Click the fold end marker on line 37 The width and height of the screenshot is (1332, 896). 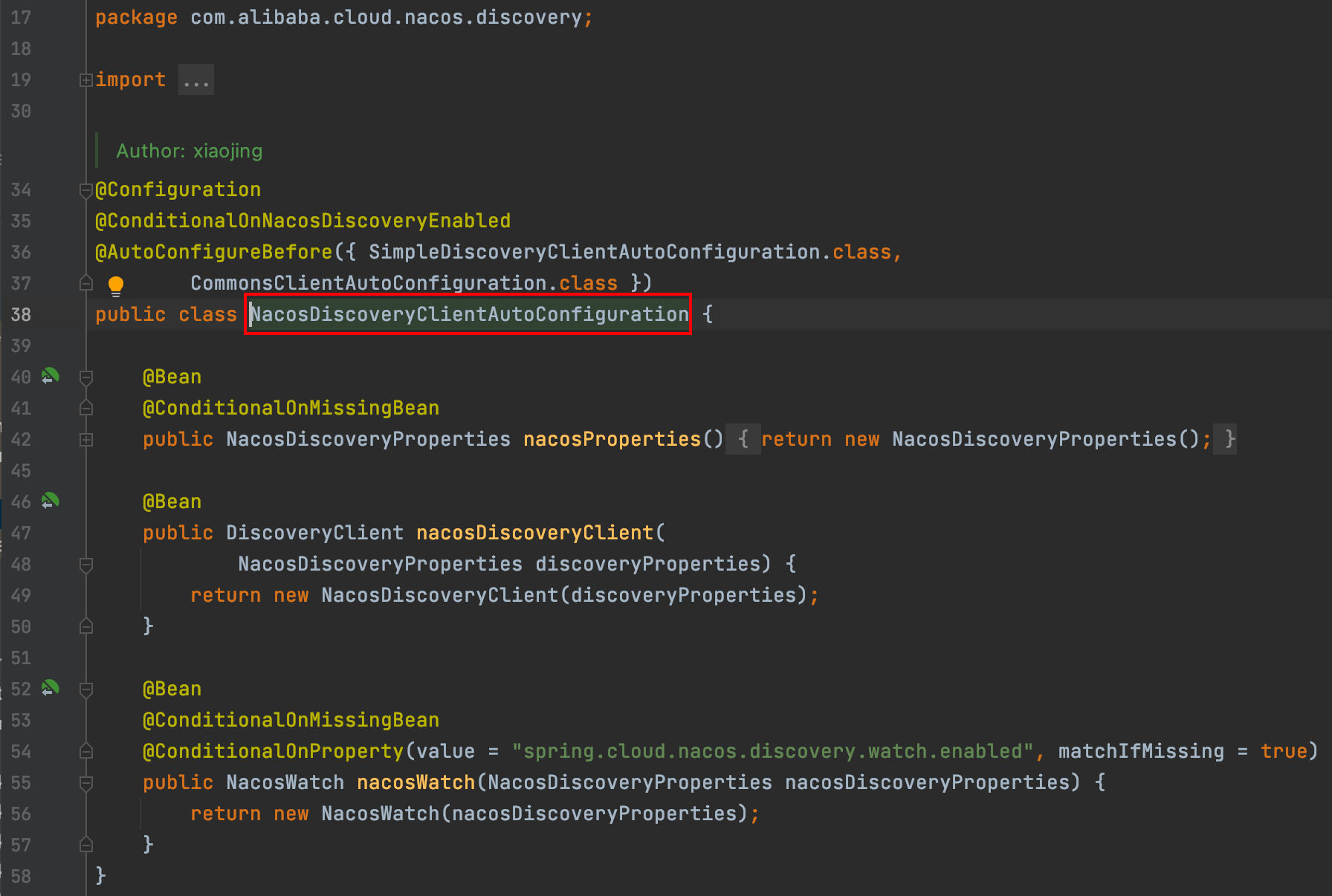[x=86, y=283]
